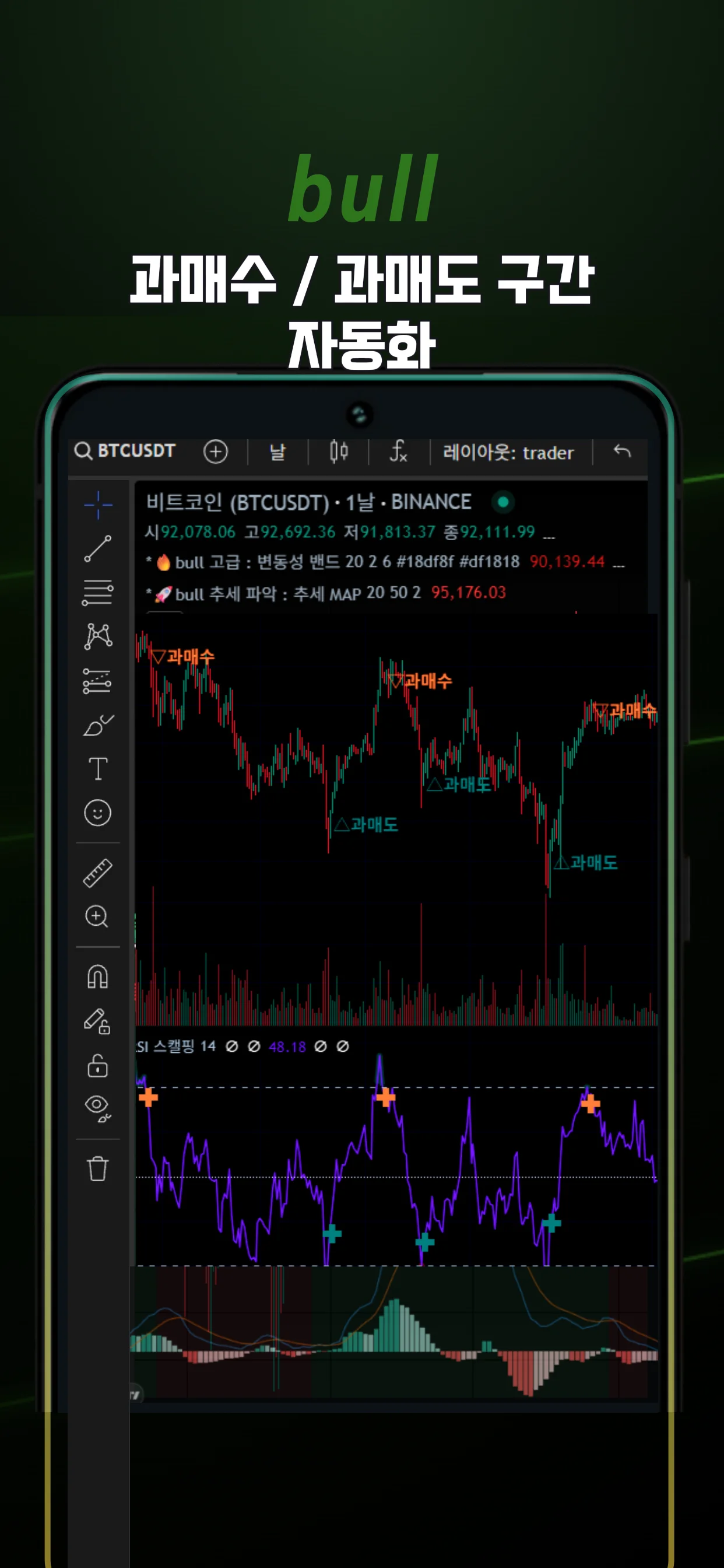Open the forecasting and measurement tool
Image resolution: width=724 pixels, height=1568 pixels.
click(x=98, y=681)
